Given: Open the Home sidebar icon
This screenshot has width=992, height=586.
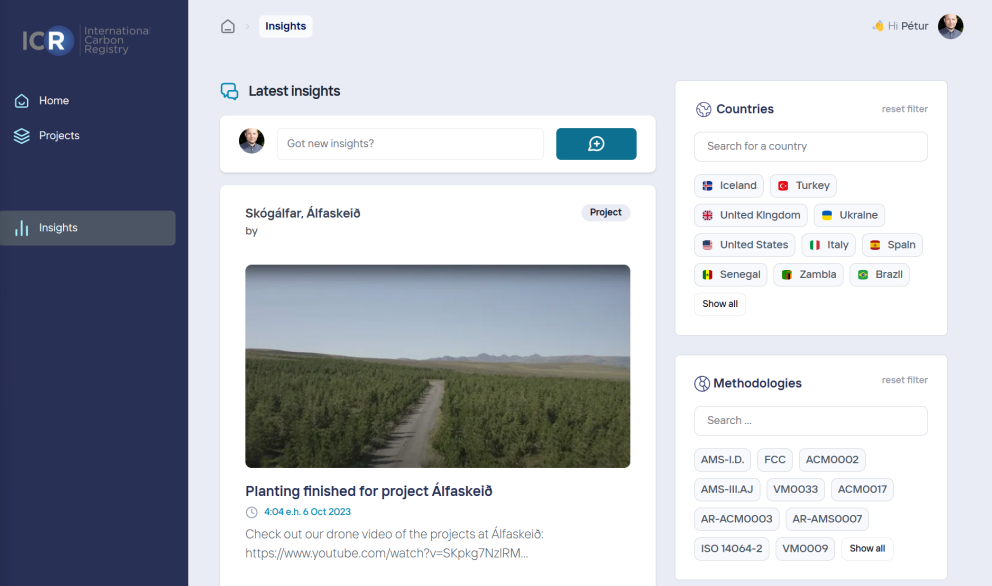Looking at the screenshot, I should point(22,100).
